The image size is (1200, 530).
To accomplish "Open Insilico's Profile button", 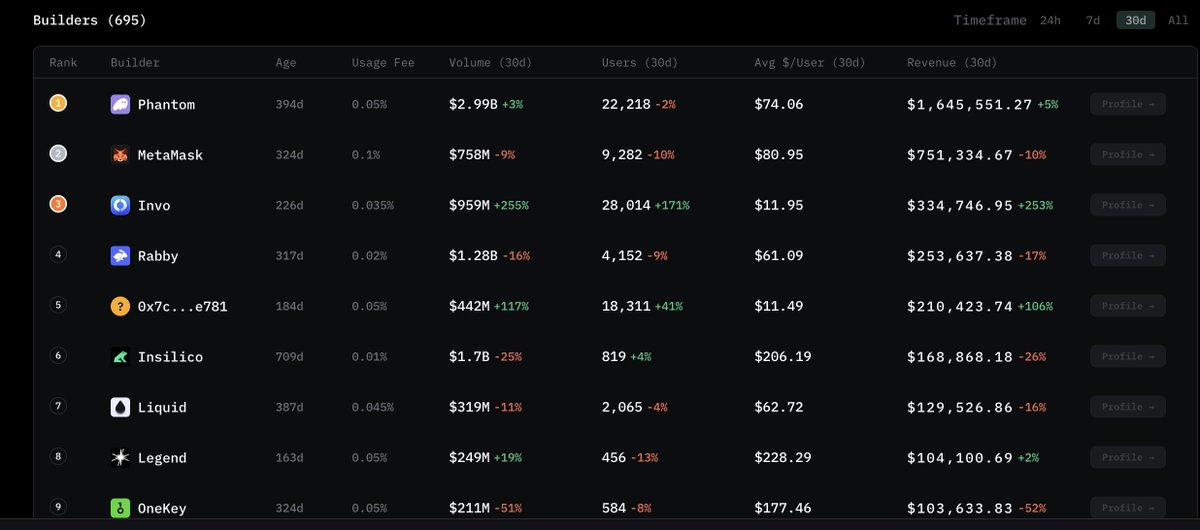I will 1128,356.
